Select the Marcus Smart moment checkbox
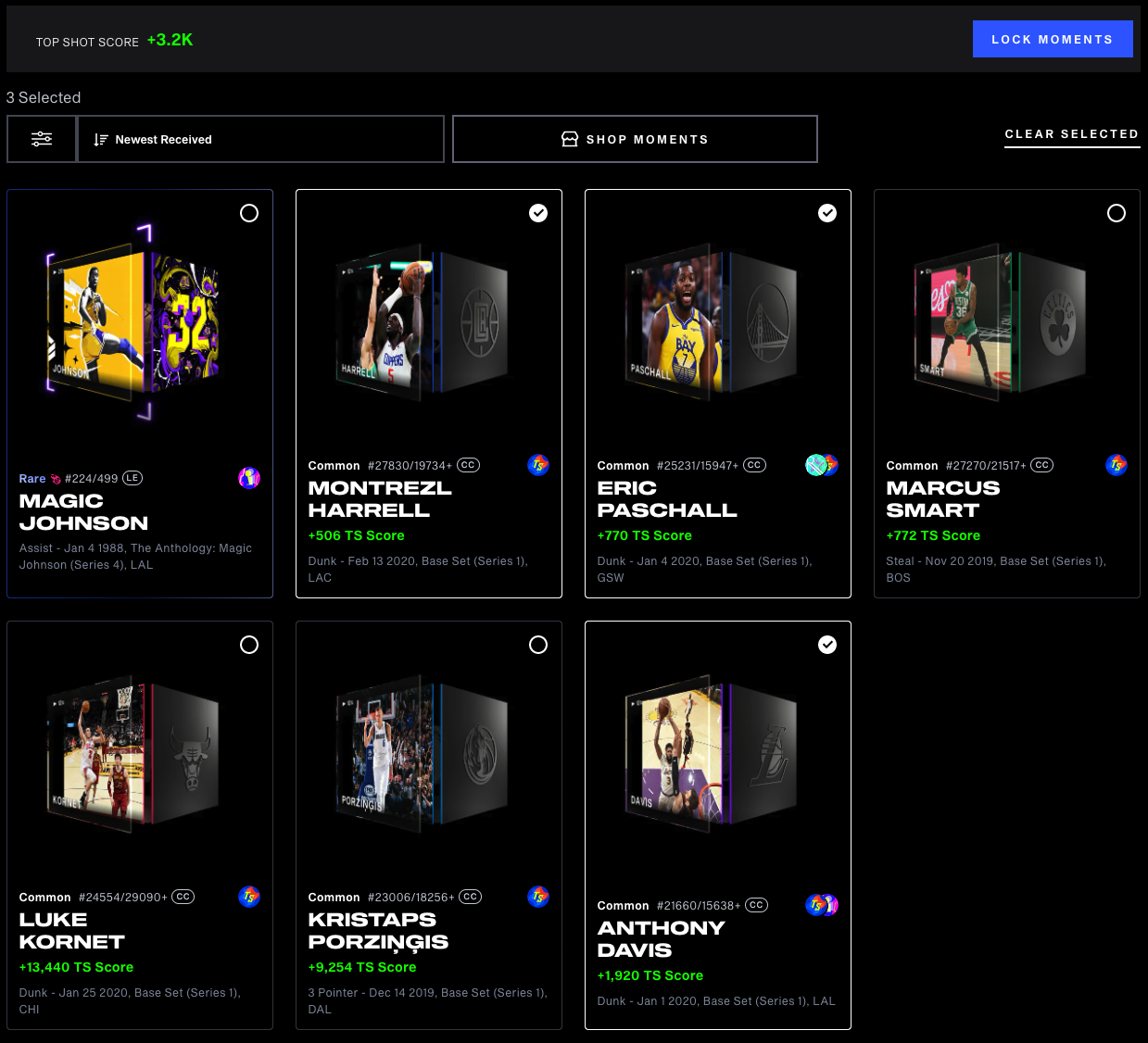 point(1116,213)
